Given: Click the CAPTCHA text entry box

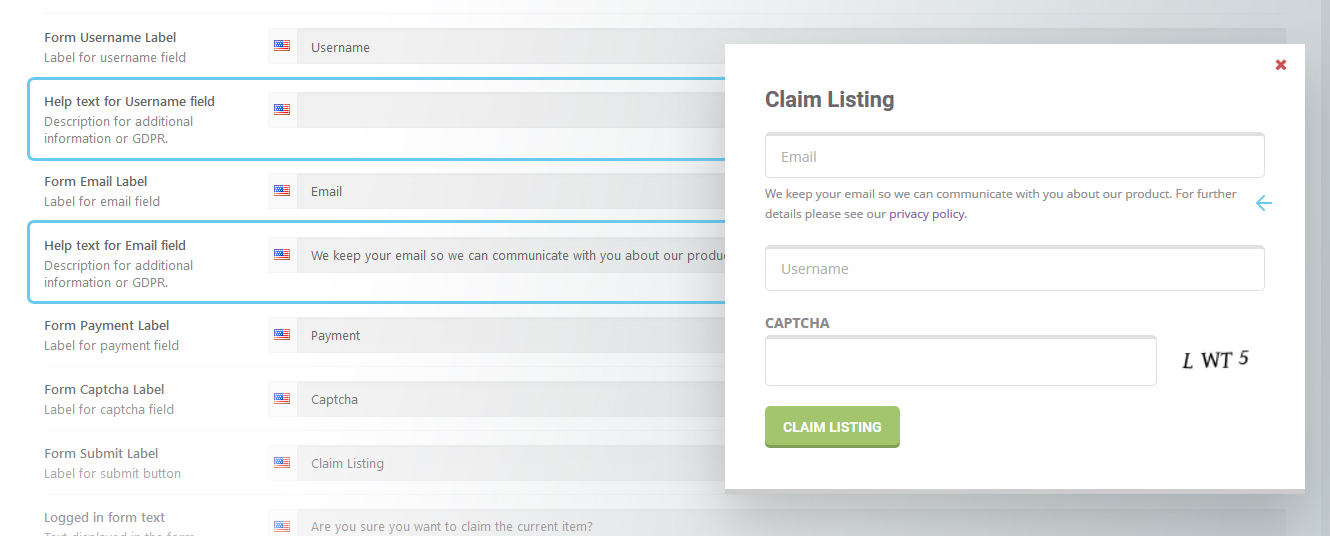Looking at the screenshot, I should (x=960, y=361).
